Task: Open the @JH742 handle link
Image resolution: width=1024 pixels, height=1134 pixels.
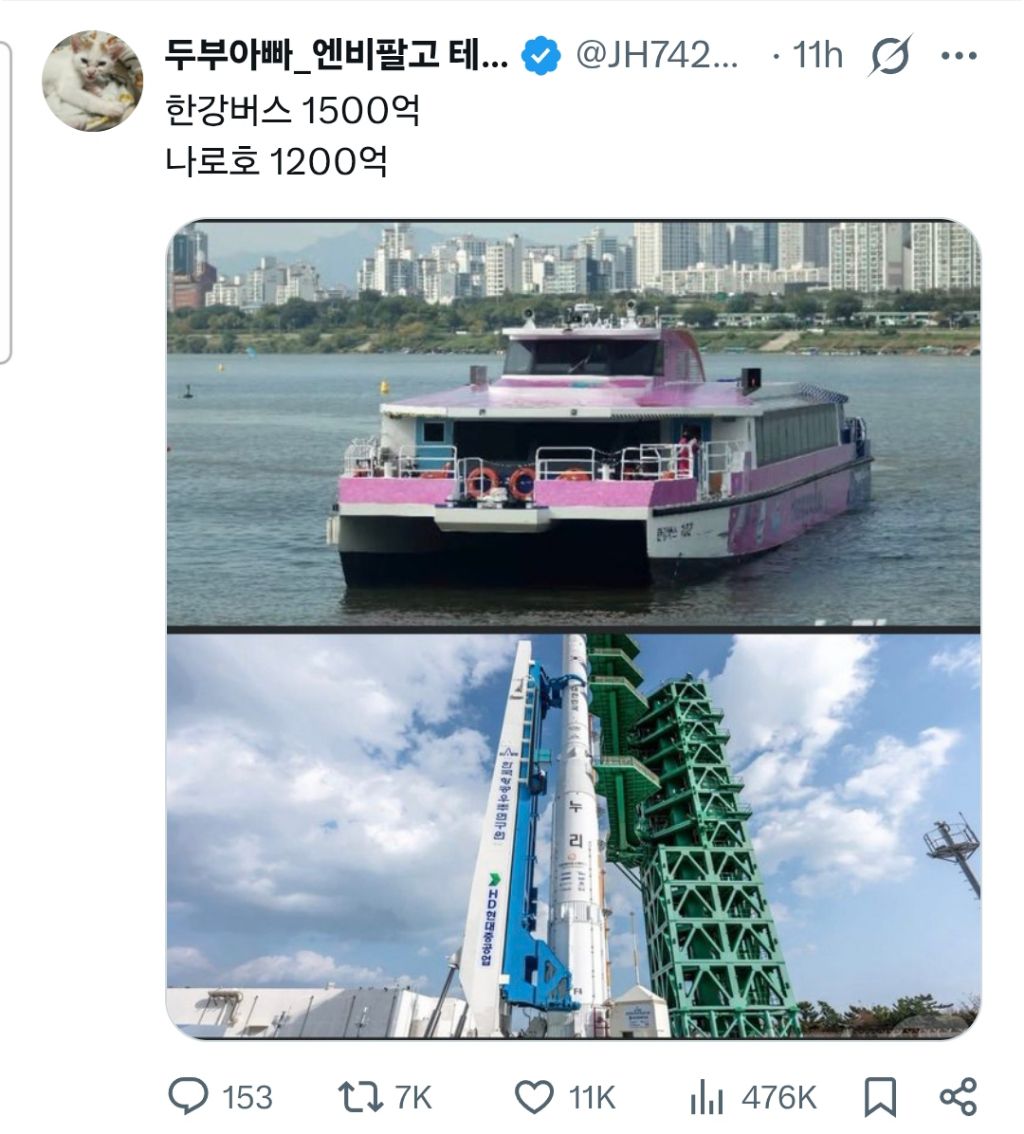Action: click(x=657, y=55)
